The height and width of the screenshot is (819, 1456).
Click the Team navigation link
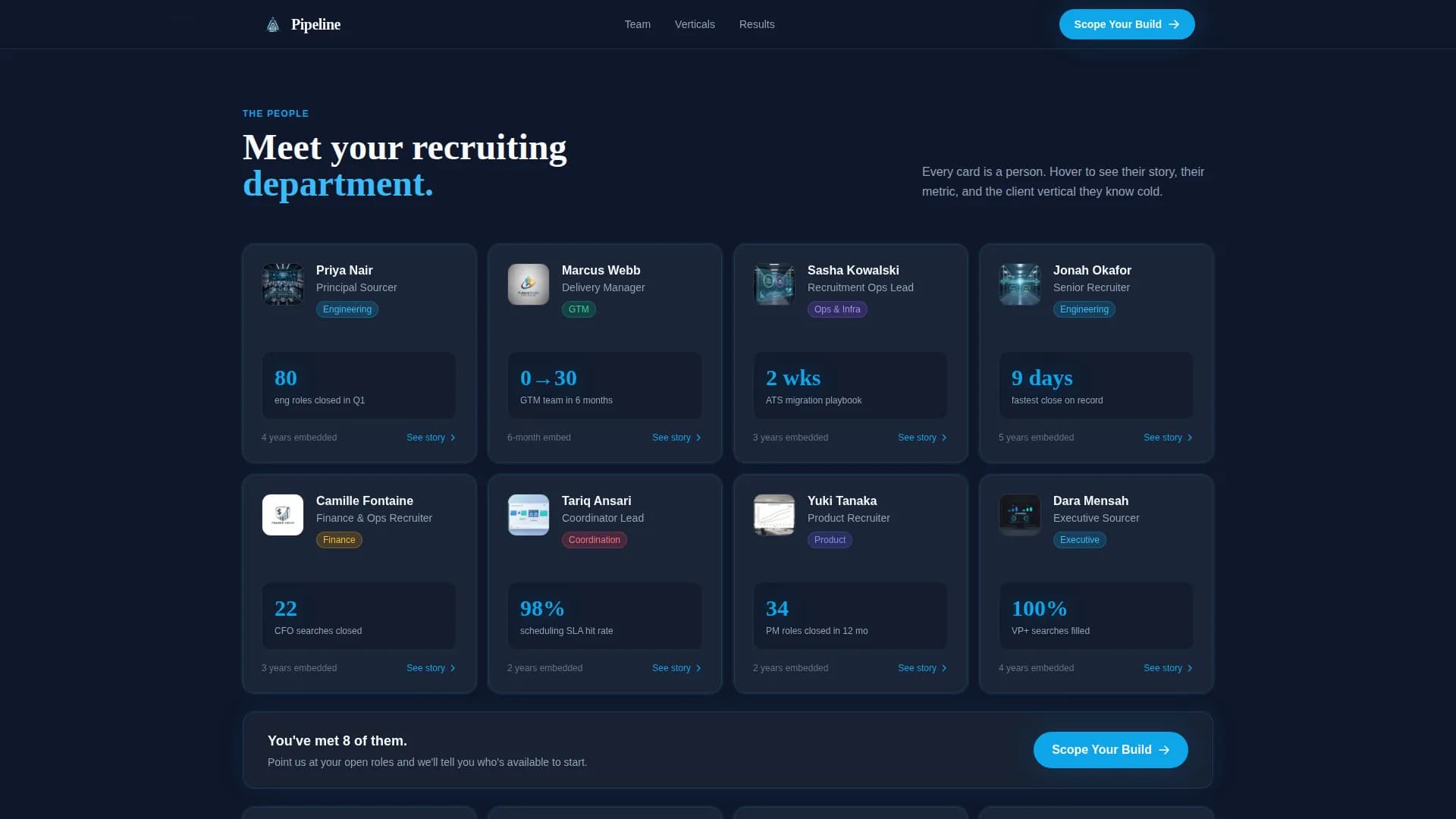pyautogui.click(x=637, y=24)
